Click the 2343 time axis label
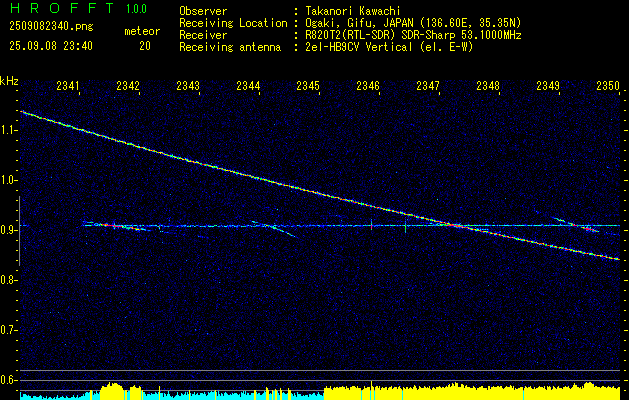This screenshot has height=400, width=629. [188, 85]
